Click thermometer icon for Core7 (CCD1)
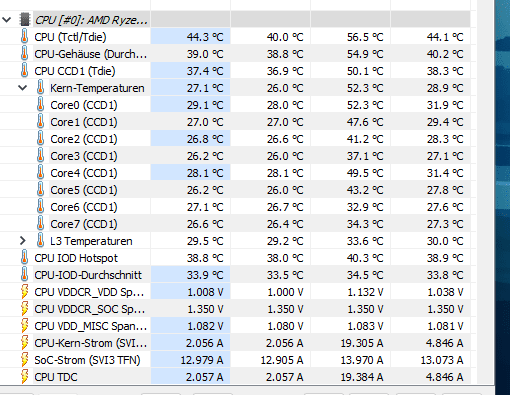510x395 pixels. [40, 224]
